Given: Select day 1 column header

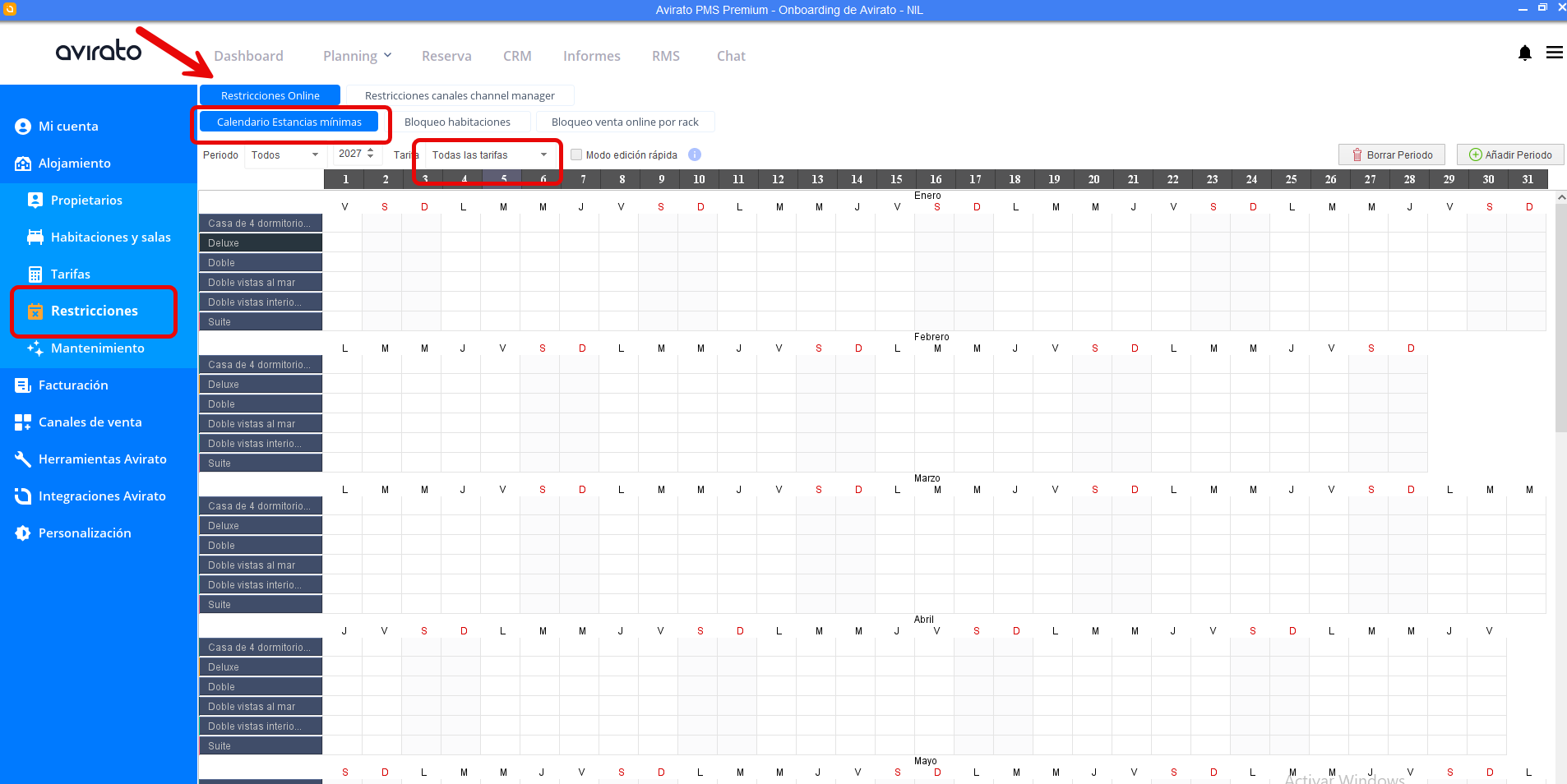Looking at the screenshot, I should click(x=345, y=179).
